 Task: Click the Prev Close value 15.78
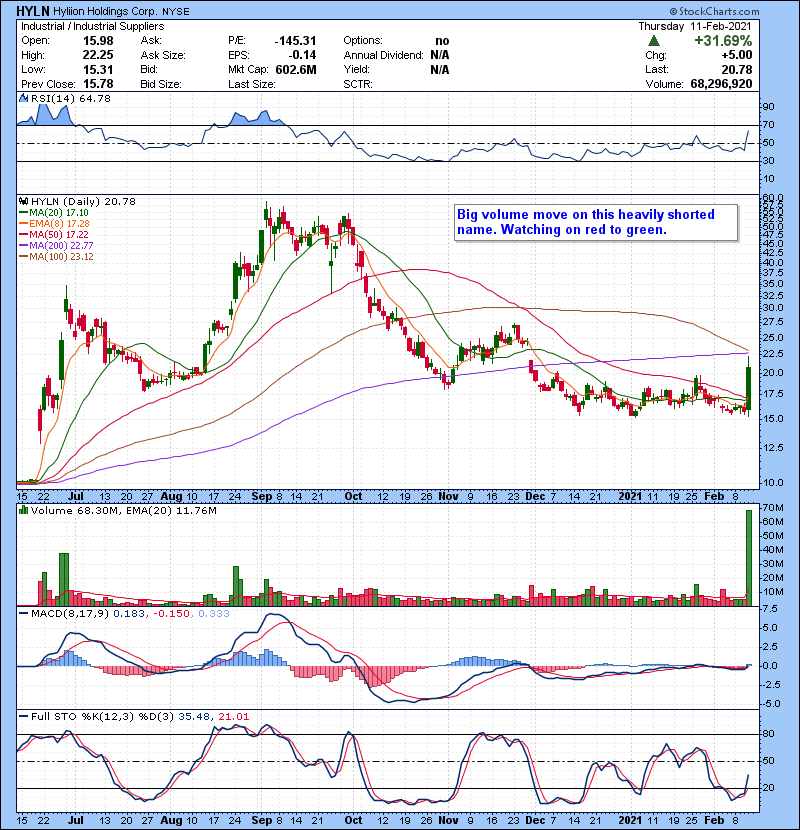tap(98, 84)
